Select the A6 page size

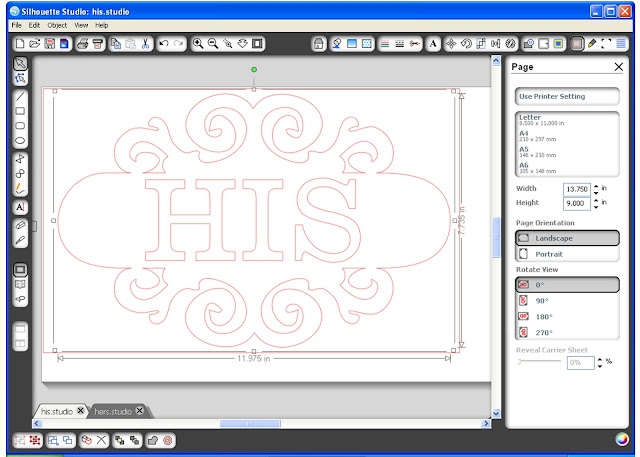pyautogui.click(x=567, y=168)
